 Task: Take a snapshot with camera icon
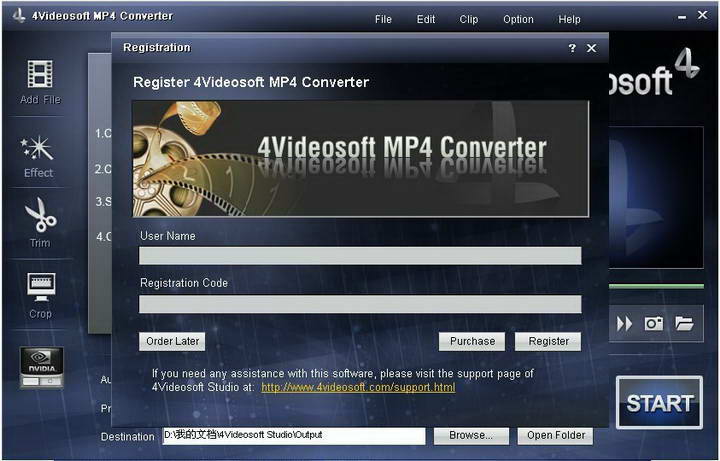pos(654,323)
